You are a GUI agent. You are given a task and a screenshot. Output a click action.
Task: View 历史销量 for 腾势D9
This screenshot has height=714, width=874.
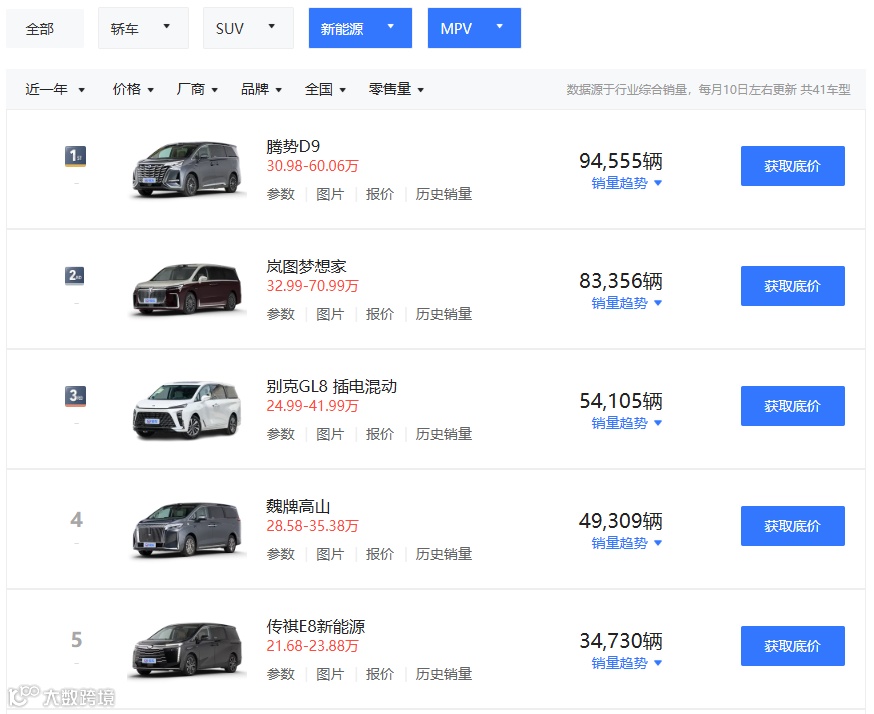click(x=444, y=194)
